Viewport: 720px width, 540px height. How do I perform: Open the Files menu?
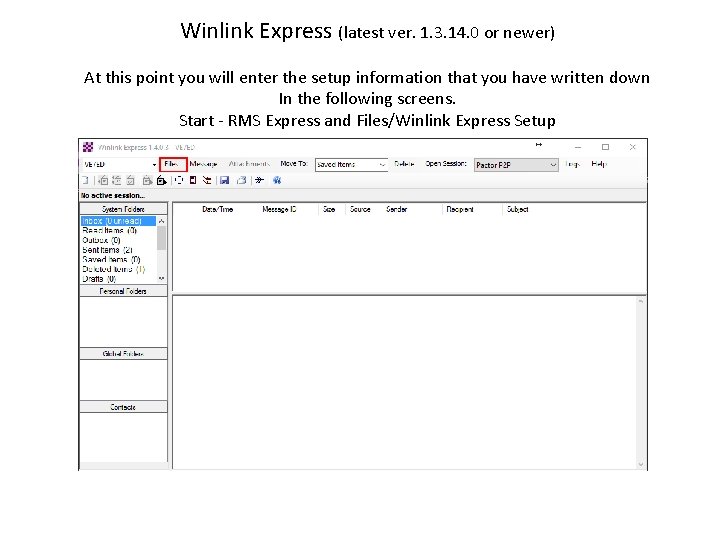tap(171, 164)
